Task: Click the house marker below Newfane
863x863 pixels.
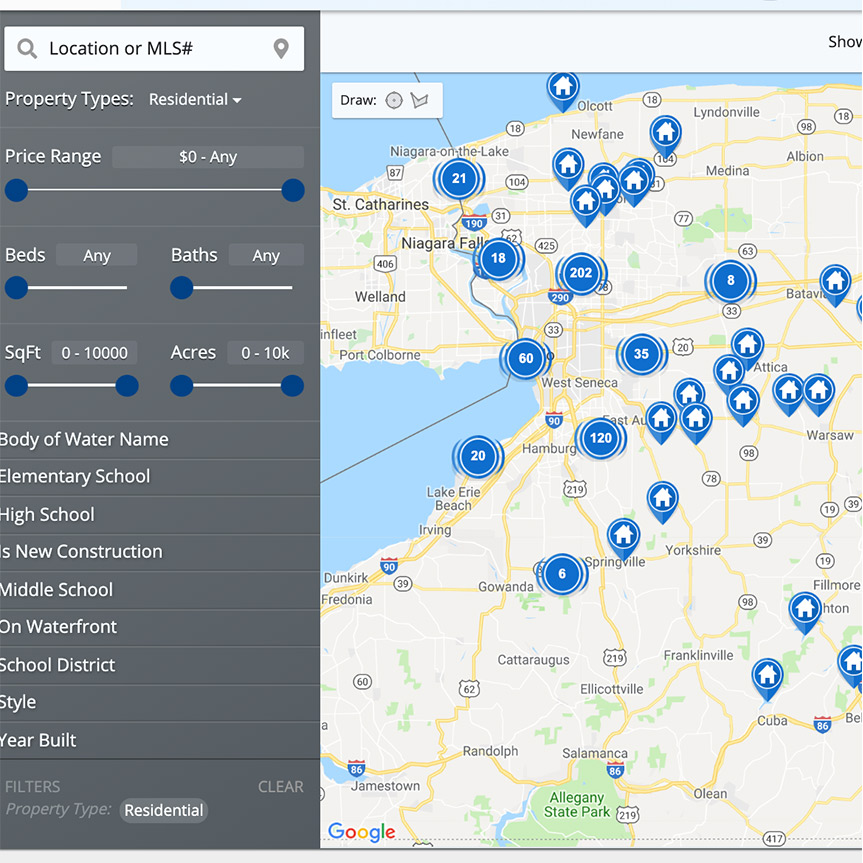Action: pyautogui.click(x=568, y=168)
